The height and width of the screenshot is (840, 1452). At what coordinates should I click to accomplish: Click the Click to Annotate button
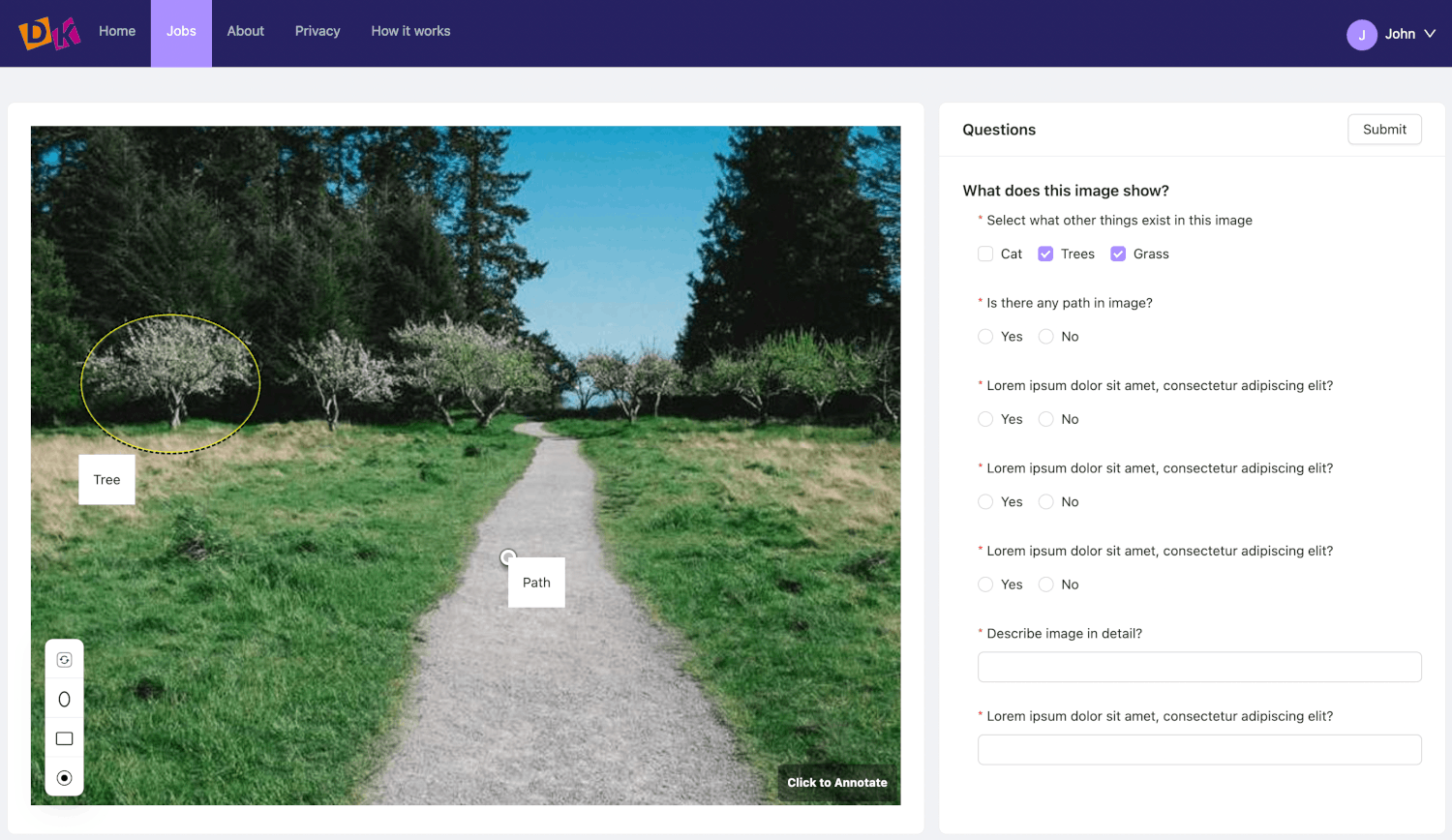tap(837, 783)
